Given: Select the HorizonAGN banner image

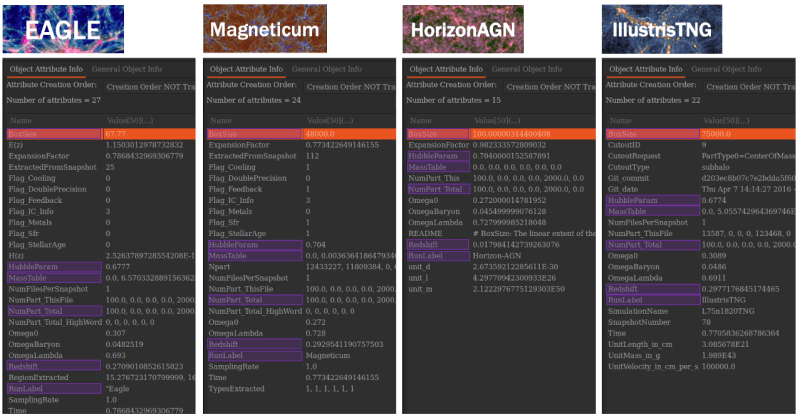Looking at the screenshot, I should (x=463, y=29).
